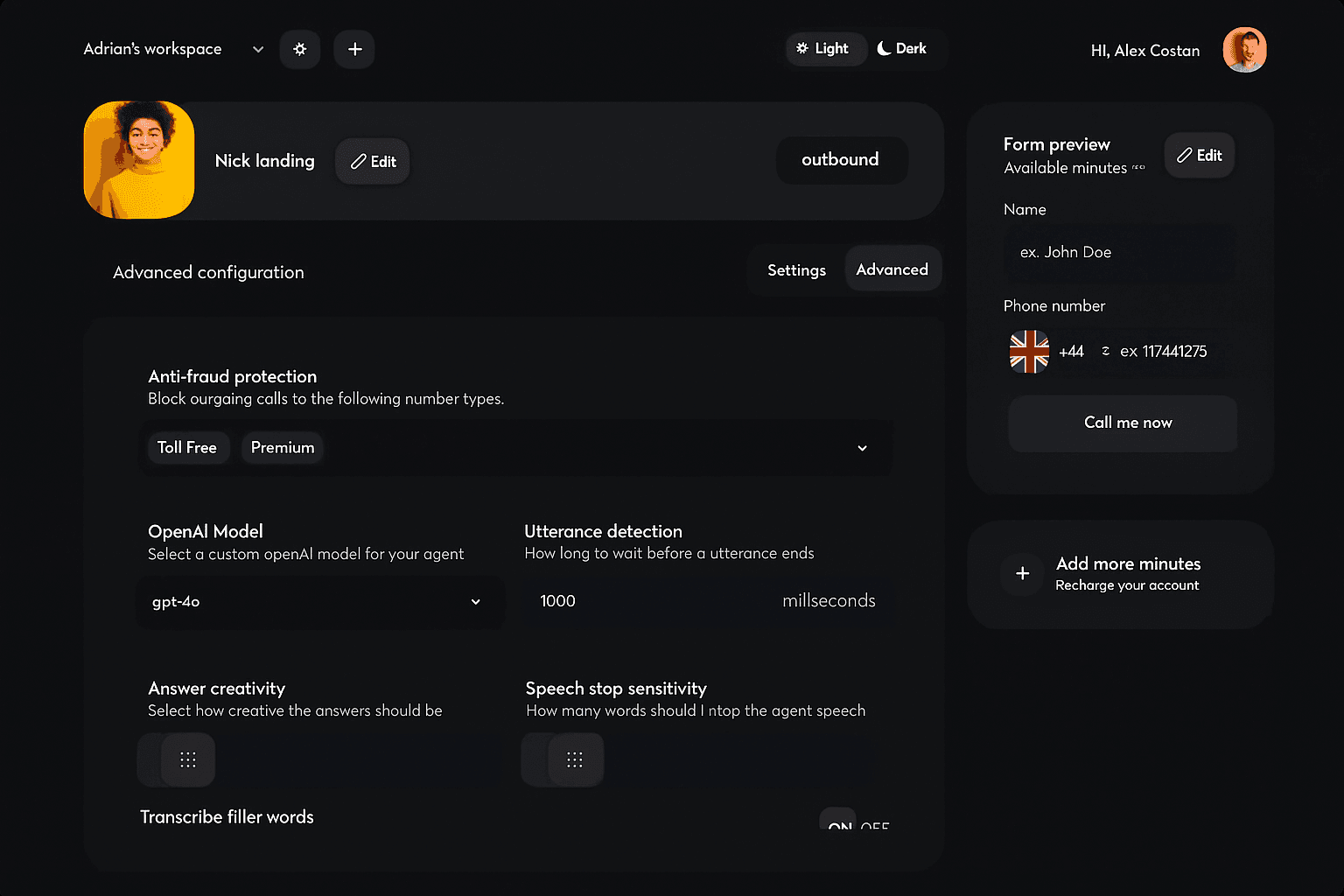Screen dimensions: 1344x896
Task: Select the sun icon for Light theme
Action: 803,48
